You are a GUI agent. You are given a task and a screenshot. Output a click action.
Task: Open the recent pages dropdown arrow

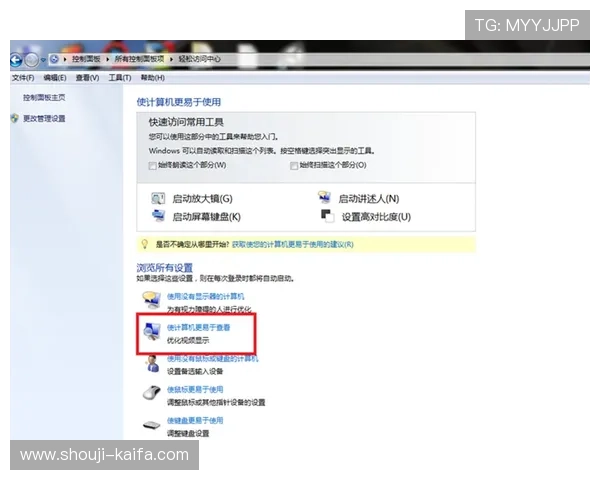click(43, 60)
